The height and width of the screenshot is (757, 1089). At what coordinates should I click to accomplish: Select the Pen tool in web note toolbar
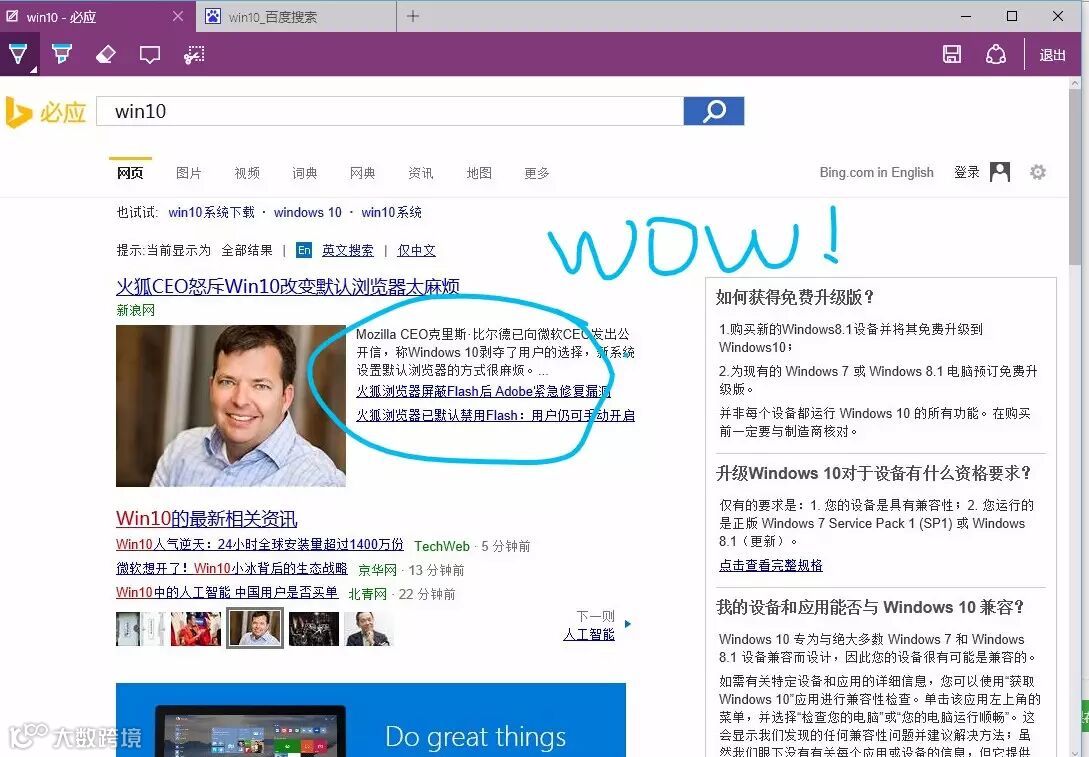[x=17, y=53]
